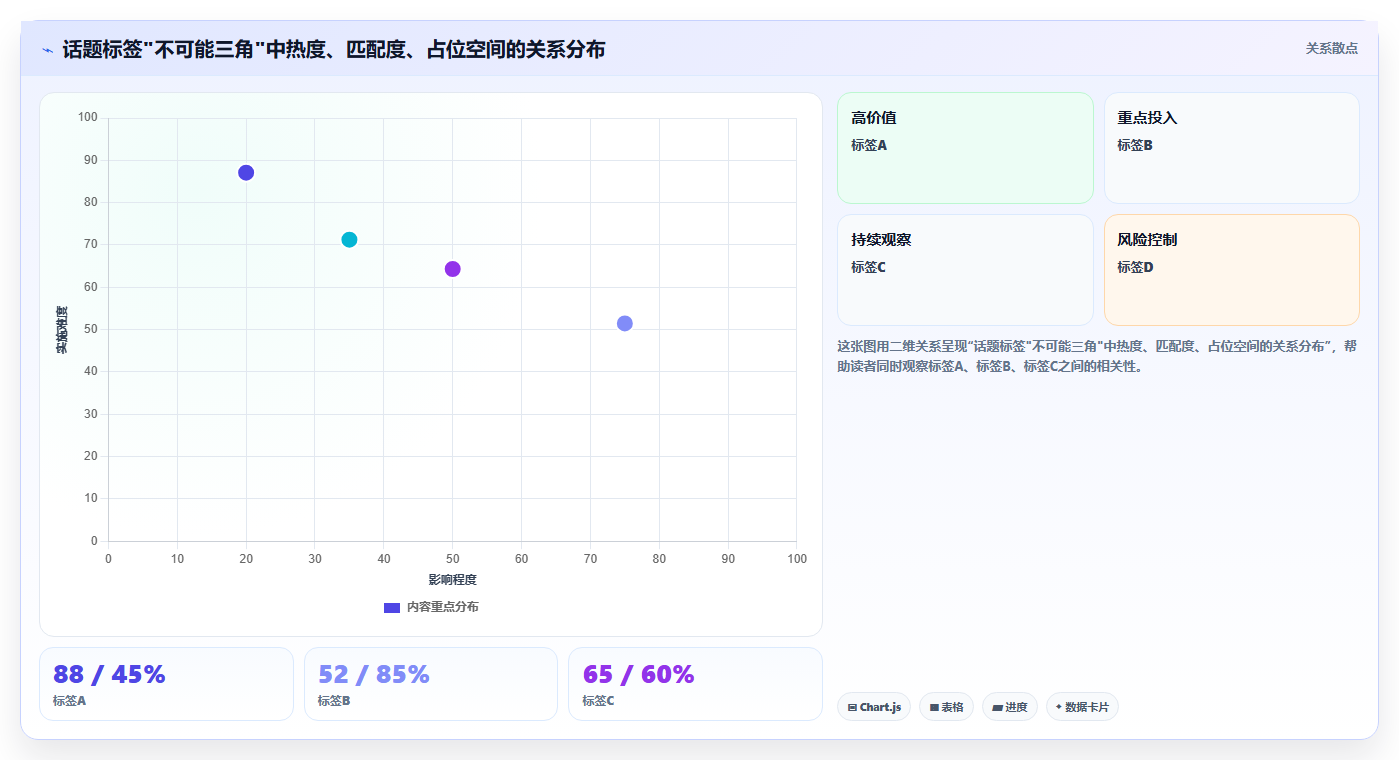Viewport: 1399px width, 760px height.
Task: Click the chart description paragraph text
Action: click(1097, 356)
